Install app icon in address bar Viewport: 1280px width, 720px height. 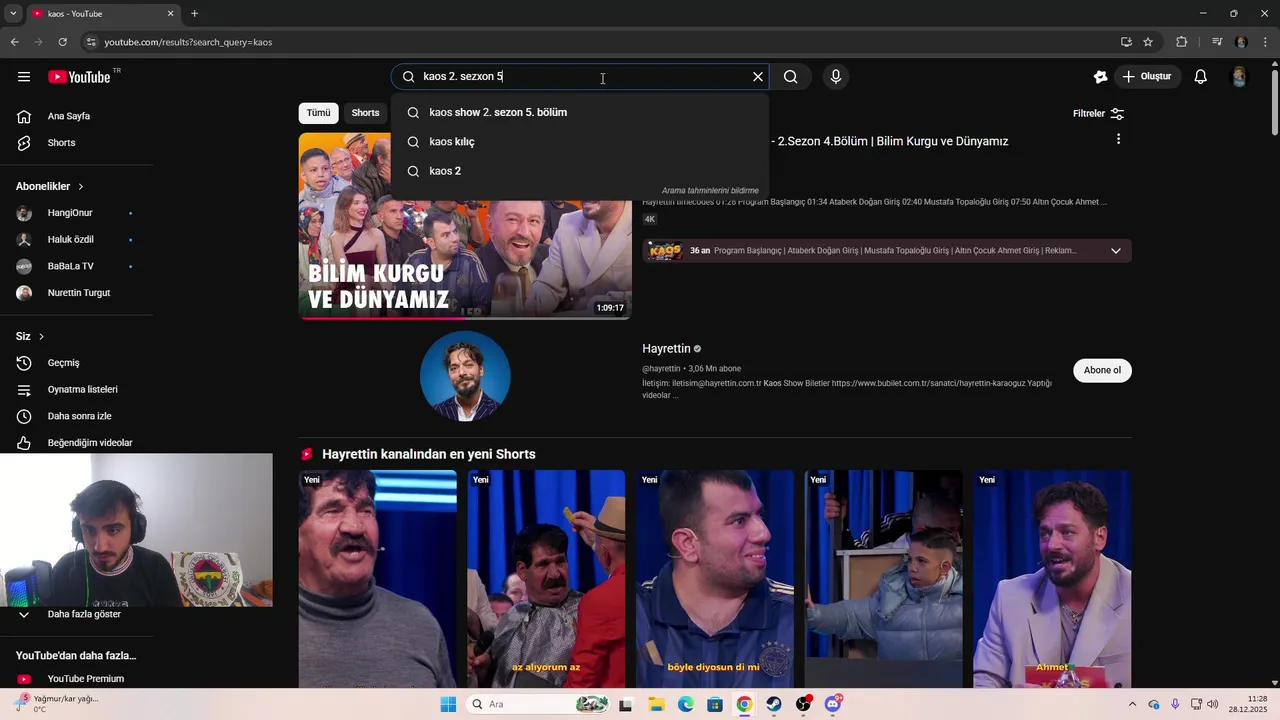click(x=1126, y=42)
